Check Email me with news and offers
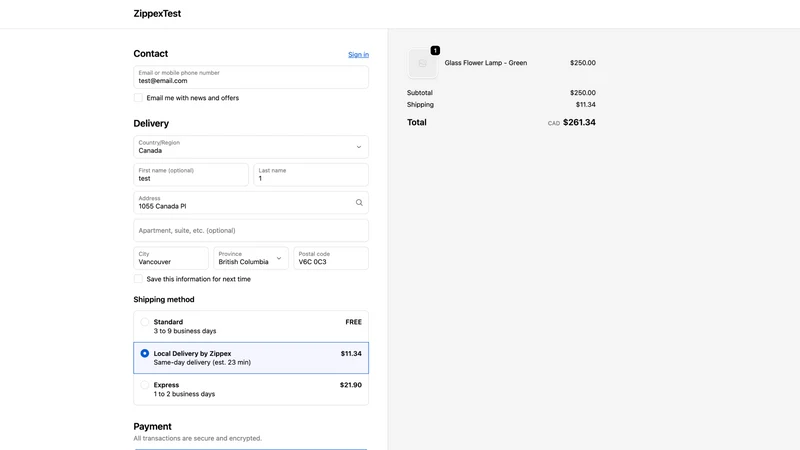Image resolution: width=800 pixels, height=450 pixels. (138, 98)
